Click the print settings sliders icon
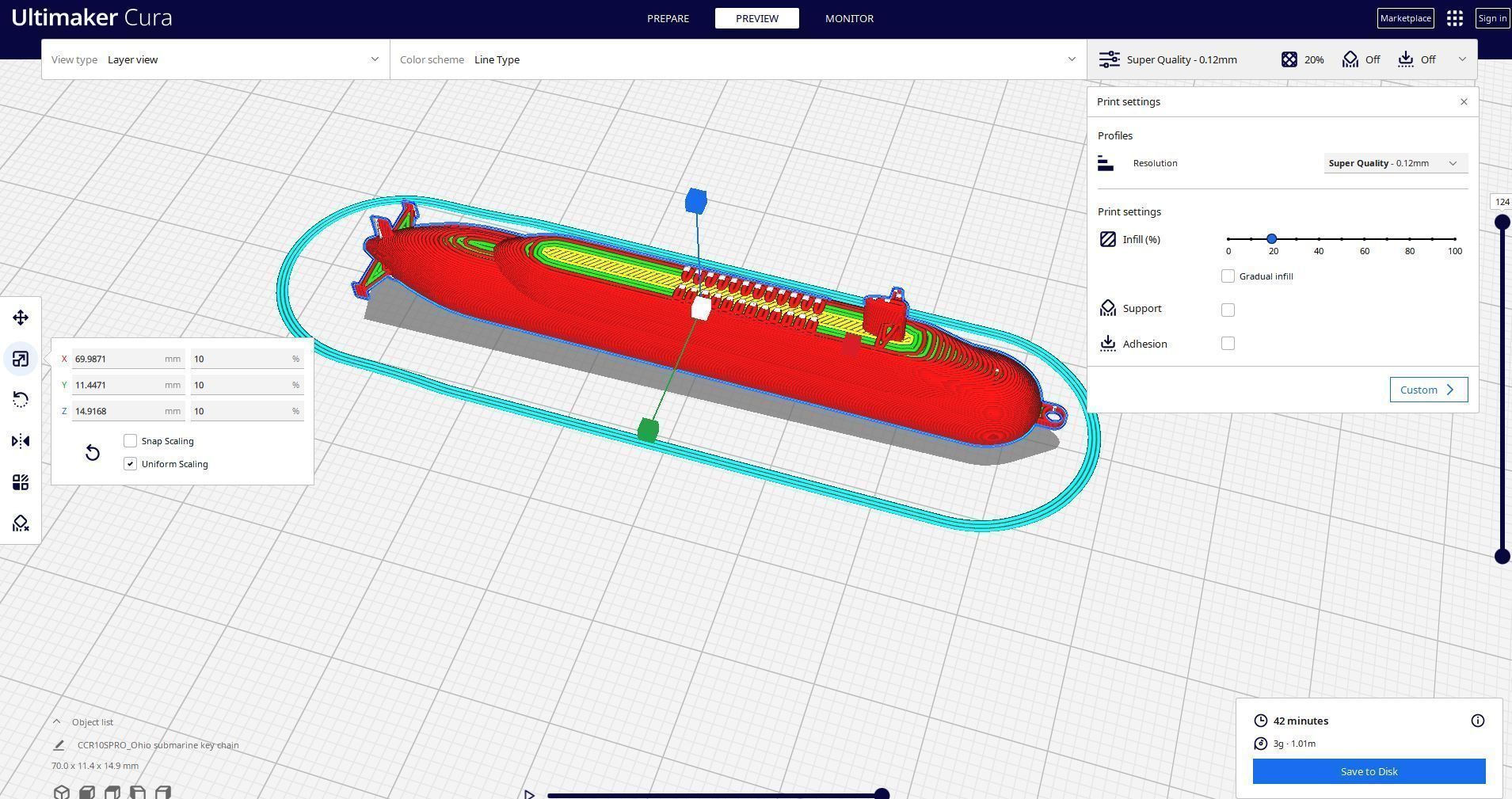The width and height of the screenshot is (1512, 799). click(1110, 59)
